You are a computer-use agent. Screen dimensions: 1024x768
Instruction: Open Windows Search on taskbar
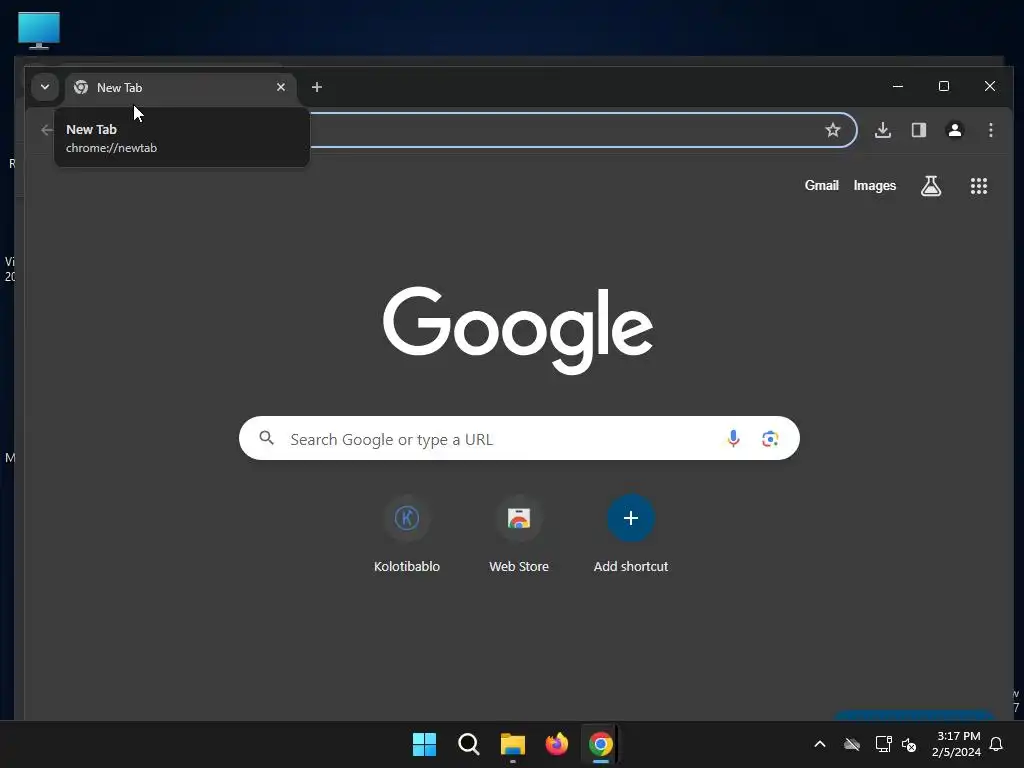coord(469,744)
